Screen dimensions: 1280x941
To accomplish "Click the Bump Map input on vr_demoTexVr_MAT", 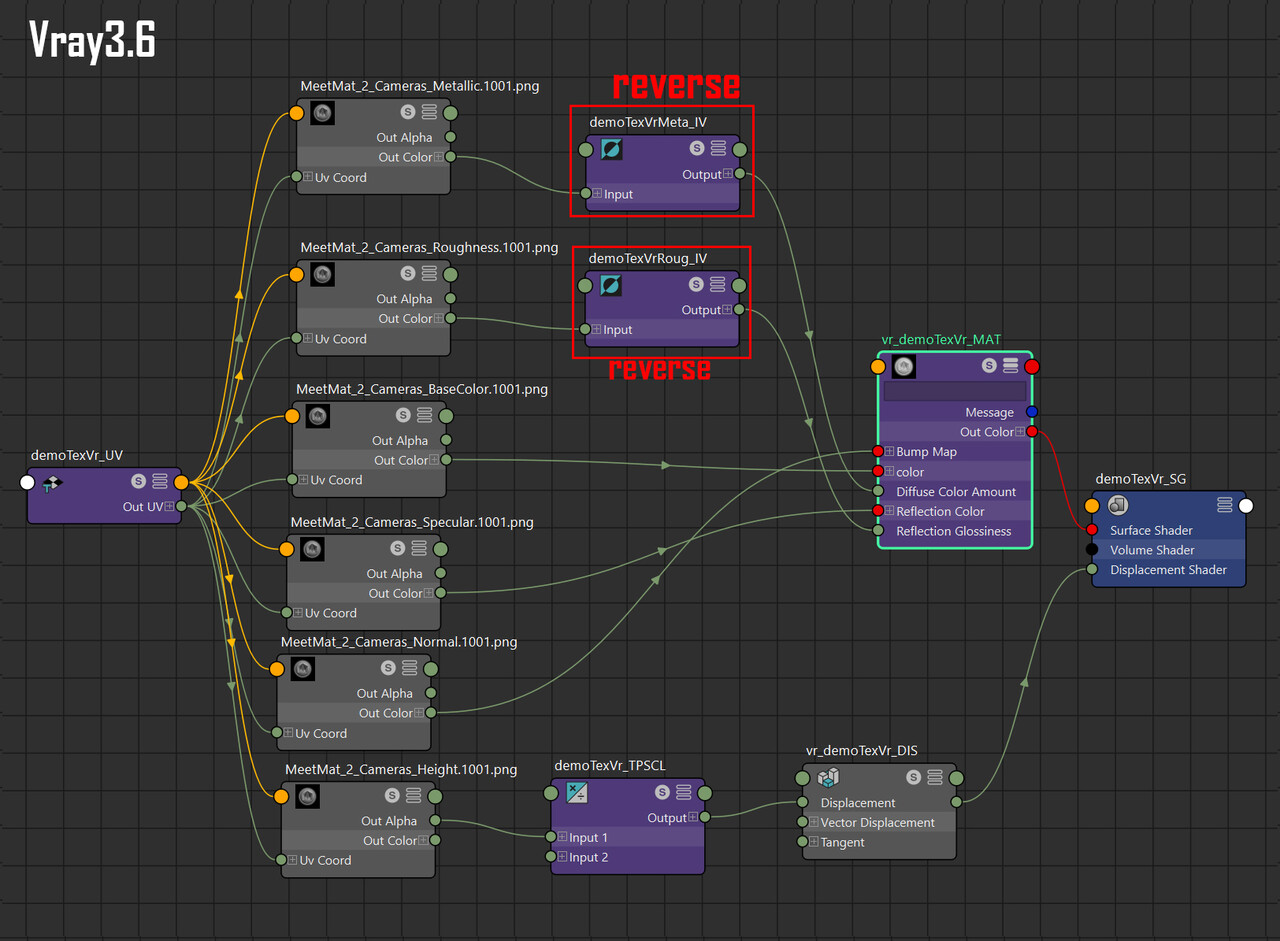I will (878, 451).
